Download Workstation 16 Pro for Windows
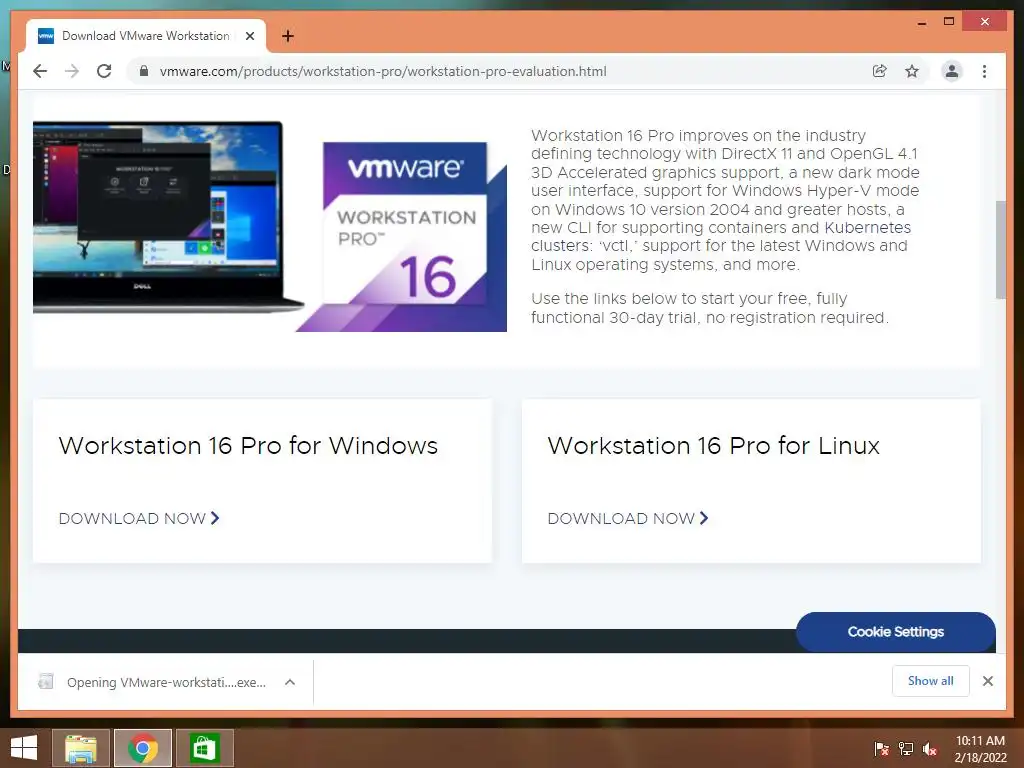 coord(138,519)
